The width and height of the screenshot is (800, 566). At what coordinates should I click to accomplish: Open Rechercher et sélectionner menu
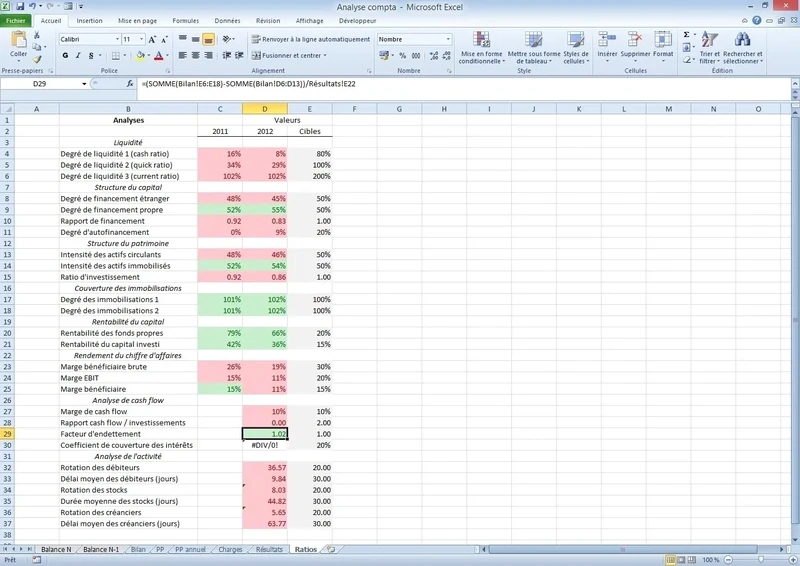coord(742,47)
